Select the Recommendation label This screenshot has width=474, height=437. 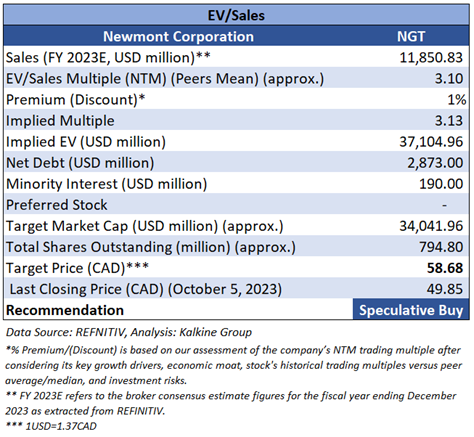click(65, 310)
